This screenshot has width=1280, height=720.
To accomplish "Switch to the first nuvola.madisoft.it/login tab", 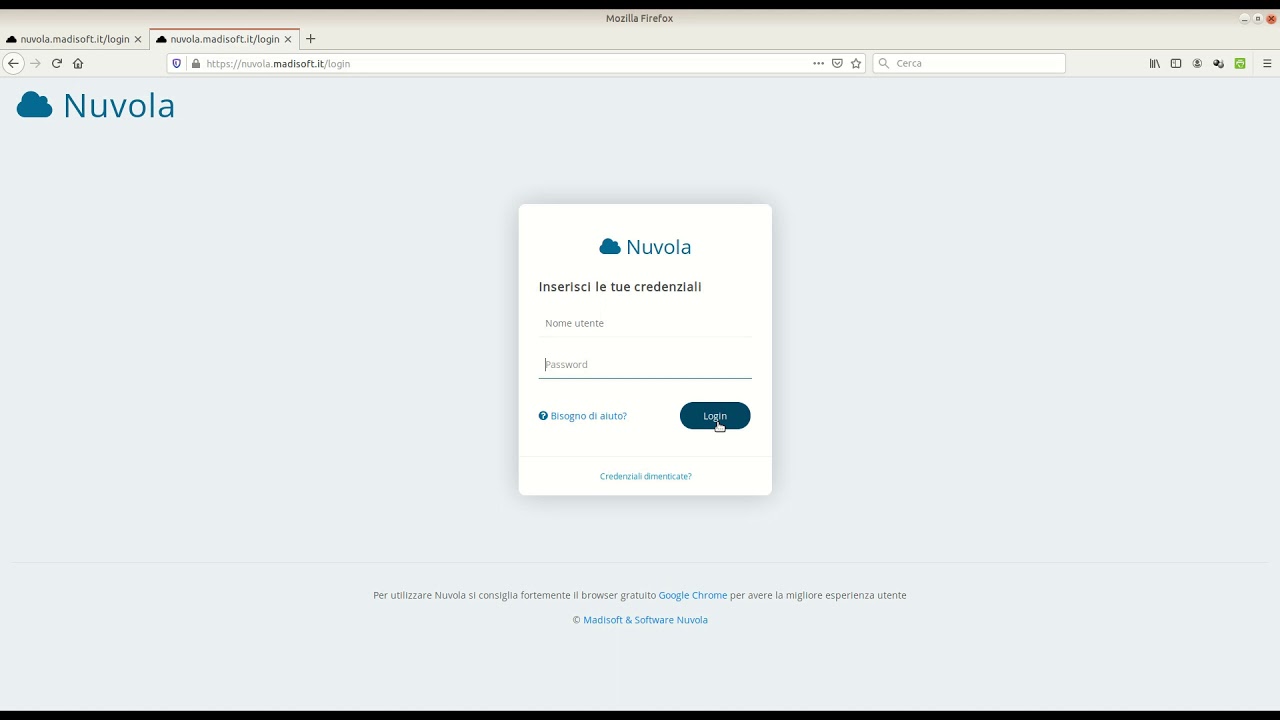I will pyautogui.click(x=75, y=39).
